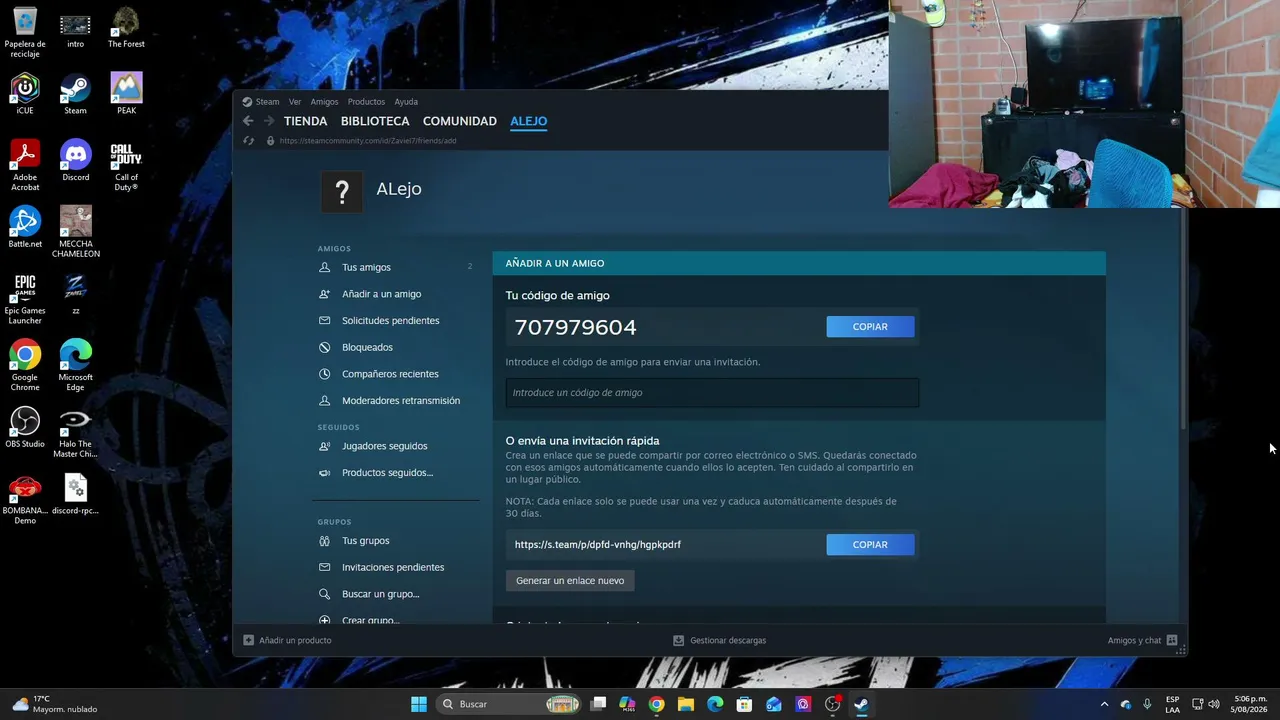Image resolution: width=1280 pixels, height=720 pixels.
Task: Click the Tus amigos person icon
Action: point(324,267)
